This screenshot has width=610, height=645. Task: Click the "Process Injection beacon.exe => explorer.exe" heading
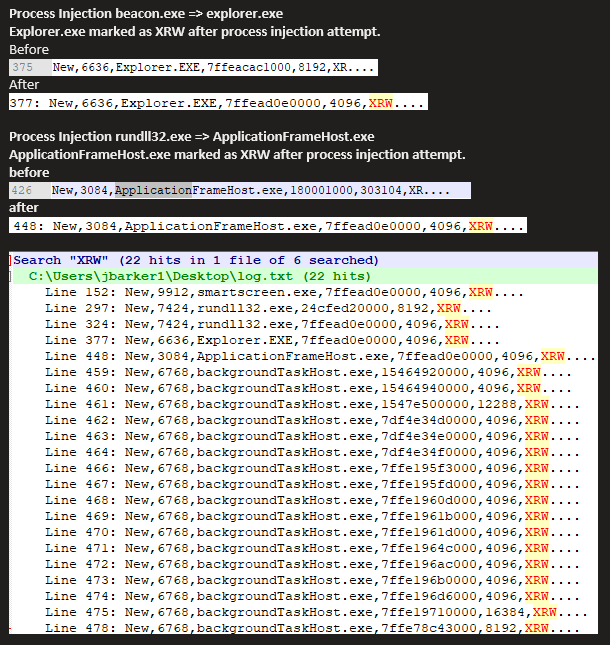(146, 14)
